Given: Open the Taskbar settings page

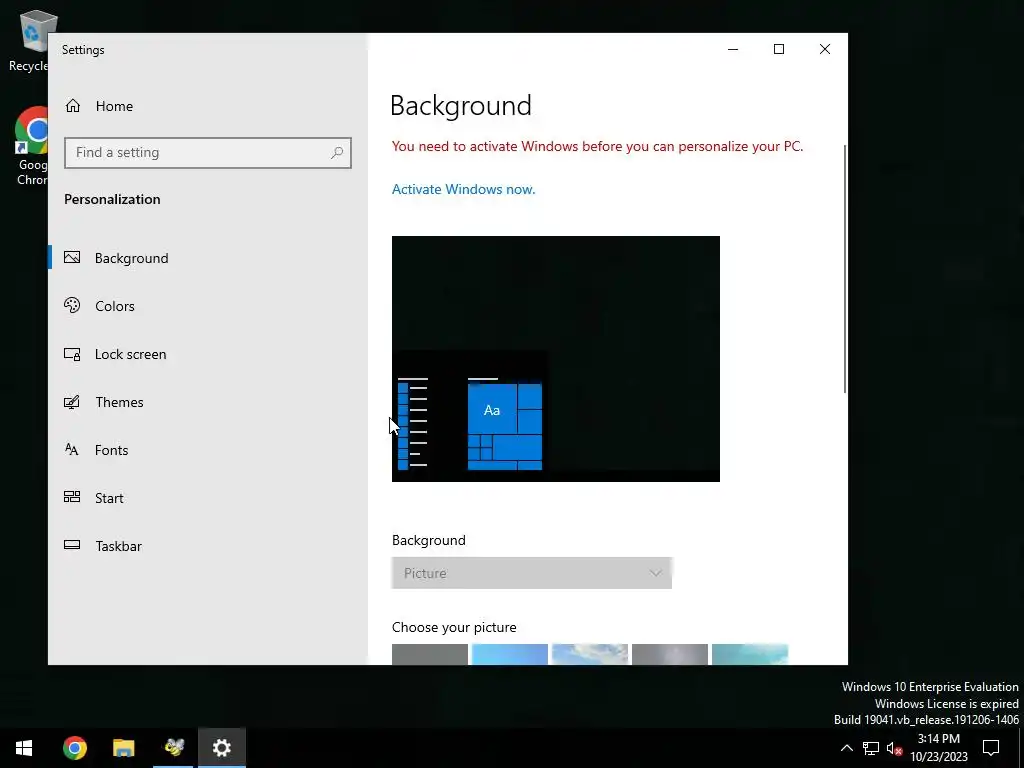Looking at the screenshot, I should pyautogui.click(x=208, y=546).
